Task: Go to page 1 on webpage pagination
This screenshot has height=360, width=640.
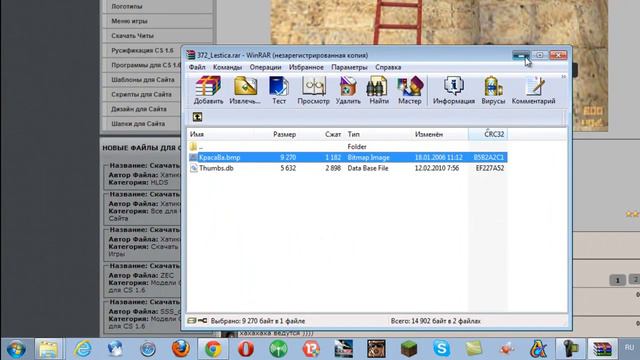Action: (617, 280)
